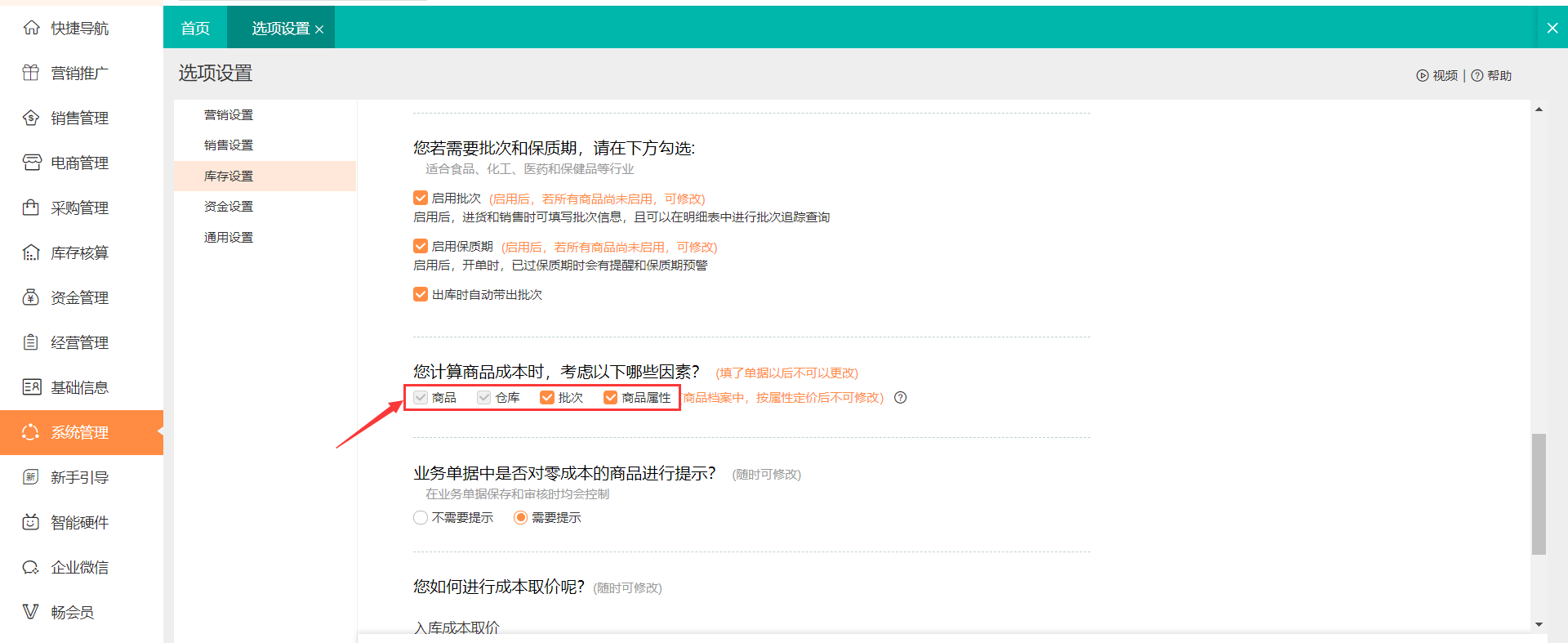Switch to the 首页 tab

(x=195, y=28)
